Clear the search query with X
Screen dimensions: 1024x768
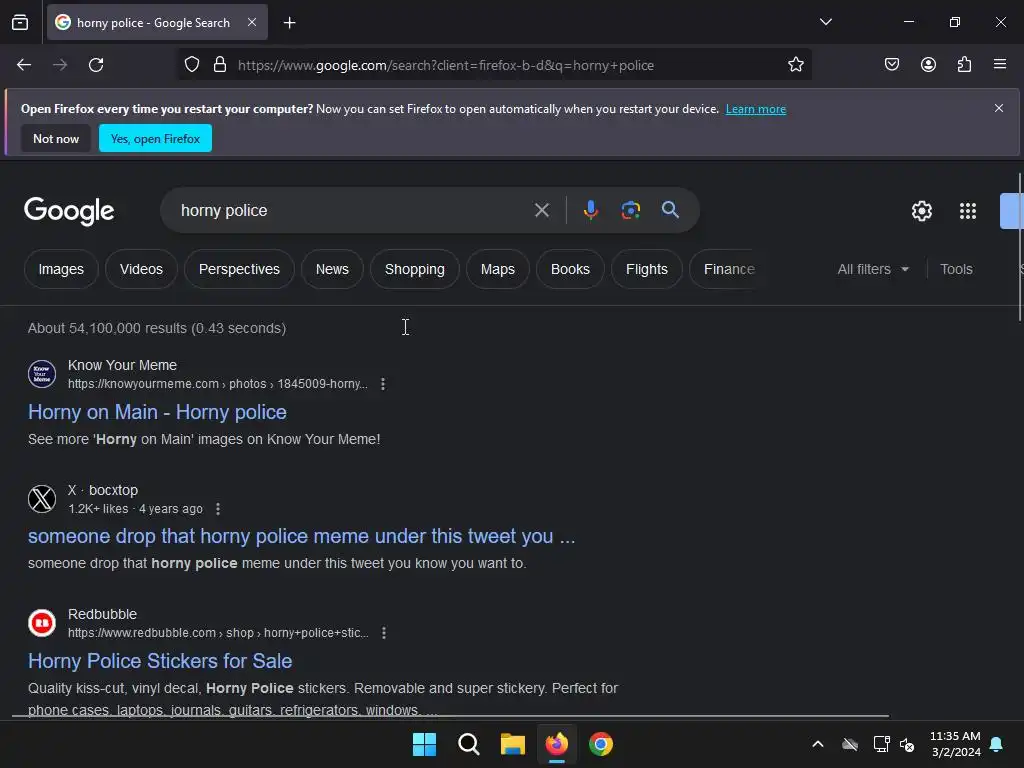pos(541,210)
